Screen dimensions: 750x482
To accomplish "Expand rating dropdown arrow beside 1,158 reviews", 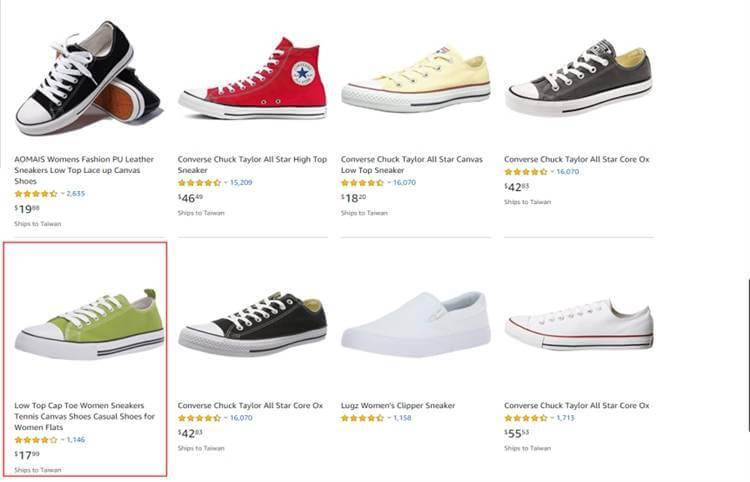I will (x=389, y=418).
